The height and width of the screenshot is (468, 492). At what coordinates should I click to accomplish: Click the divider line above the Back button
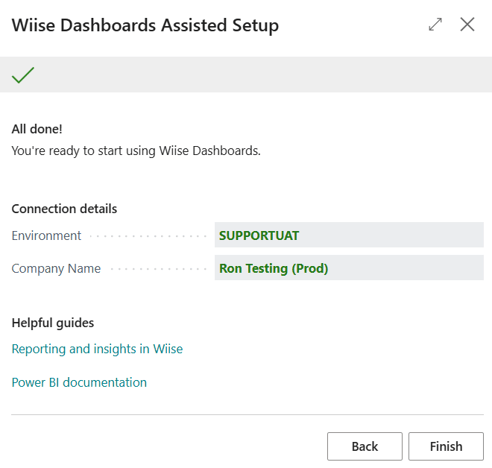click(x=247, y=415)
